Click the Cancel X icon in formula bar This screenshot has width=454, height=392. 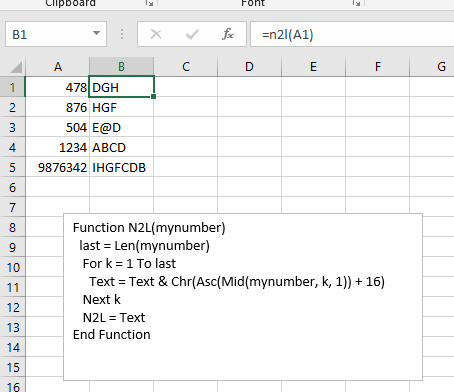156,34
